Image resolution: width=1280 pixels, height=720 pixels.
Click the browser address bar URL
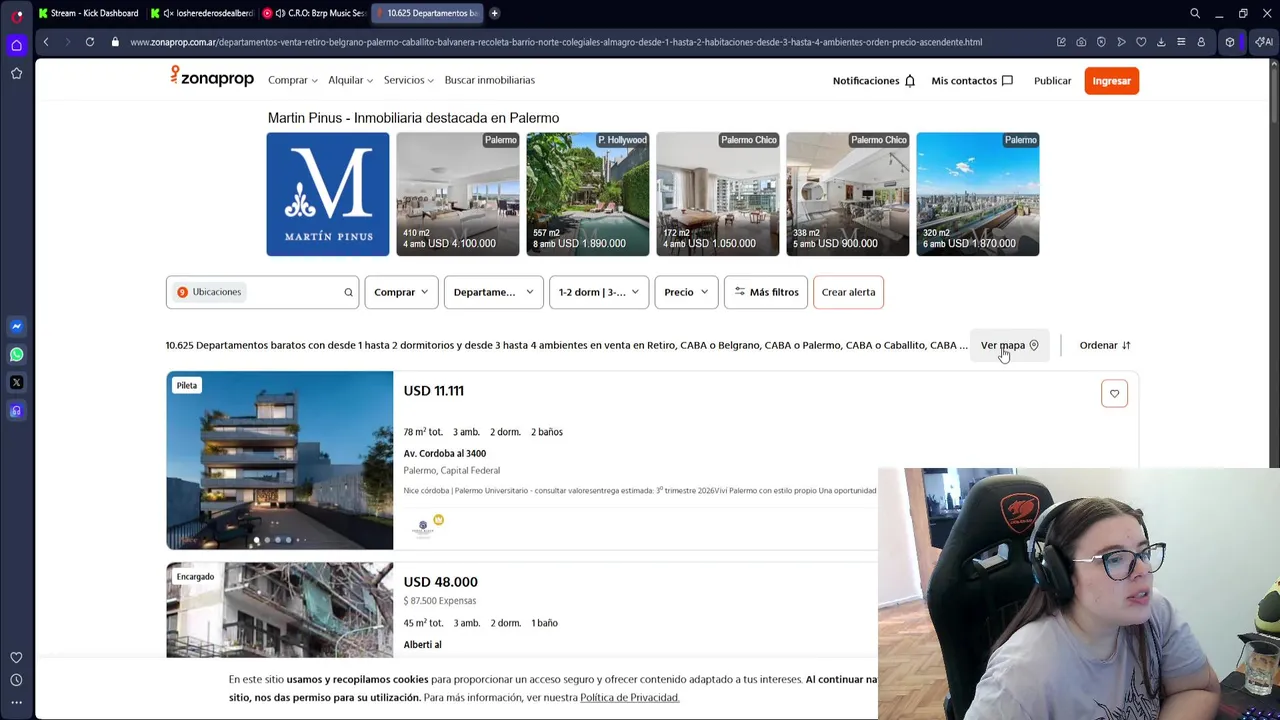click(556, 42)
